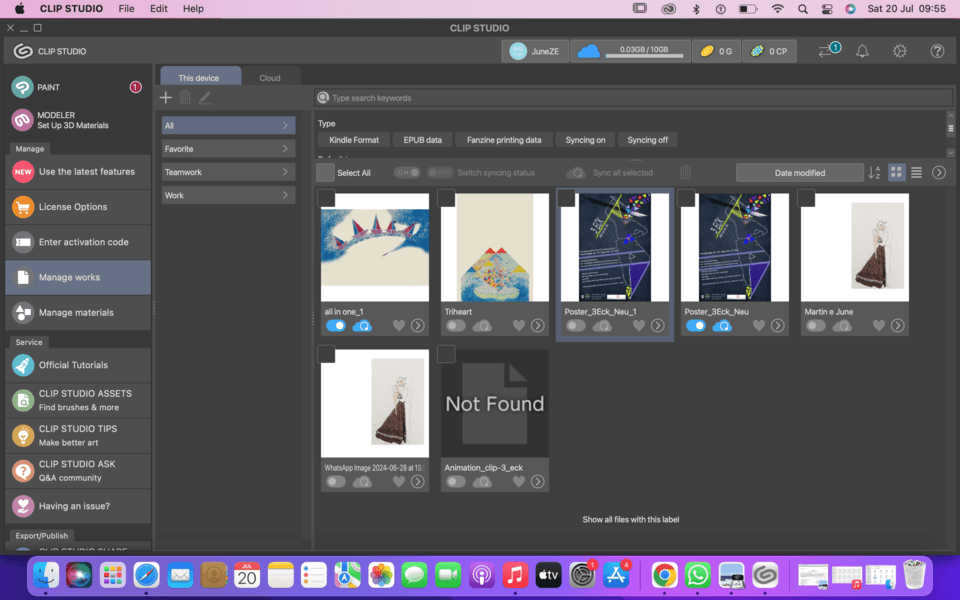This screenshot has width=960, height=600.
Task: Open the Date modified sort dropdown
Action: [x=799, y=173]
